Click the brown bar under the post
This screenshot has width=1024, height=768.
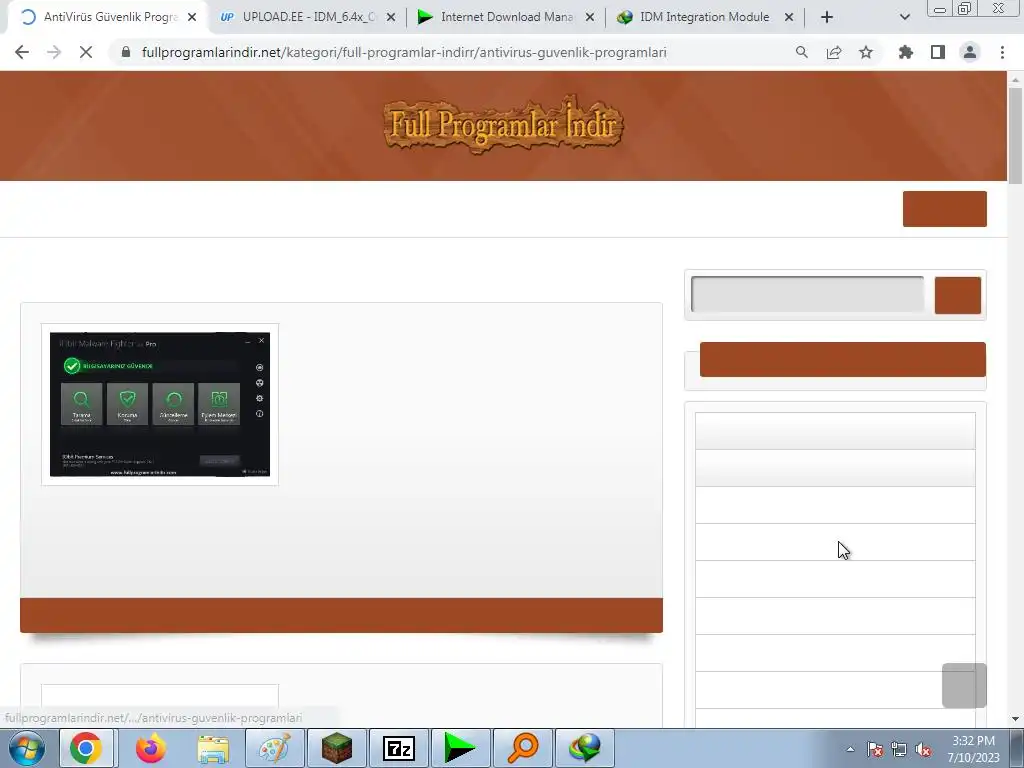342,615
